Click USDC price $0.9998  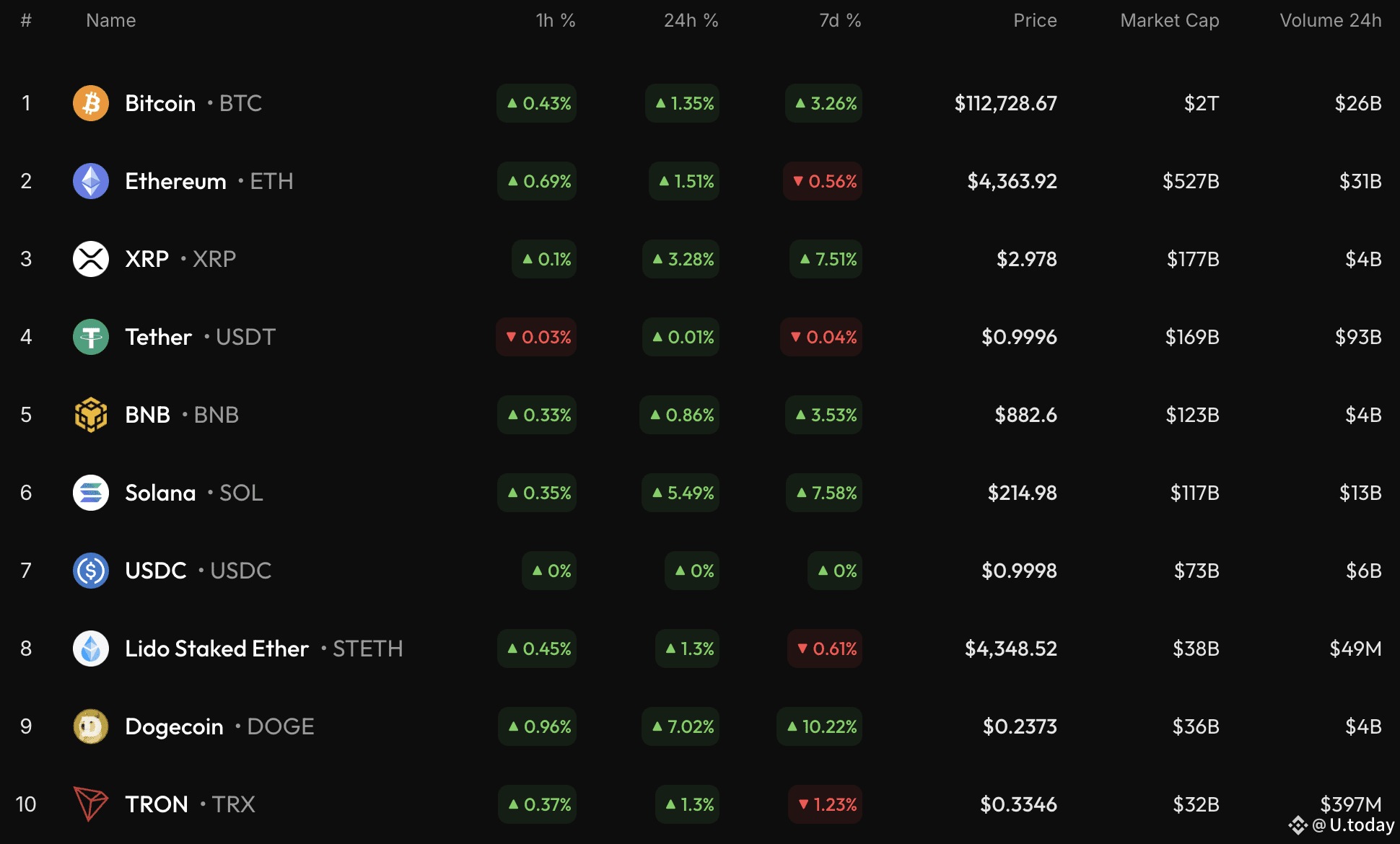point(1019,571)
